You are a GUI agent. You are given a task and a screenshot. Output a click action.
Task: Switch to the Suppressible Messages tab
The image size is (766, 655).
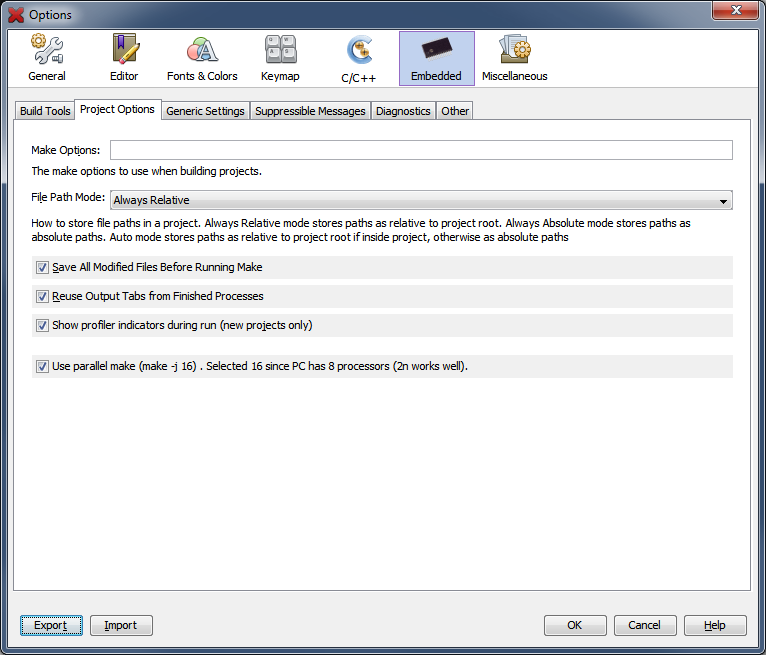click(x=310, y=111)
